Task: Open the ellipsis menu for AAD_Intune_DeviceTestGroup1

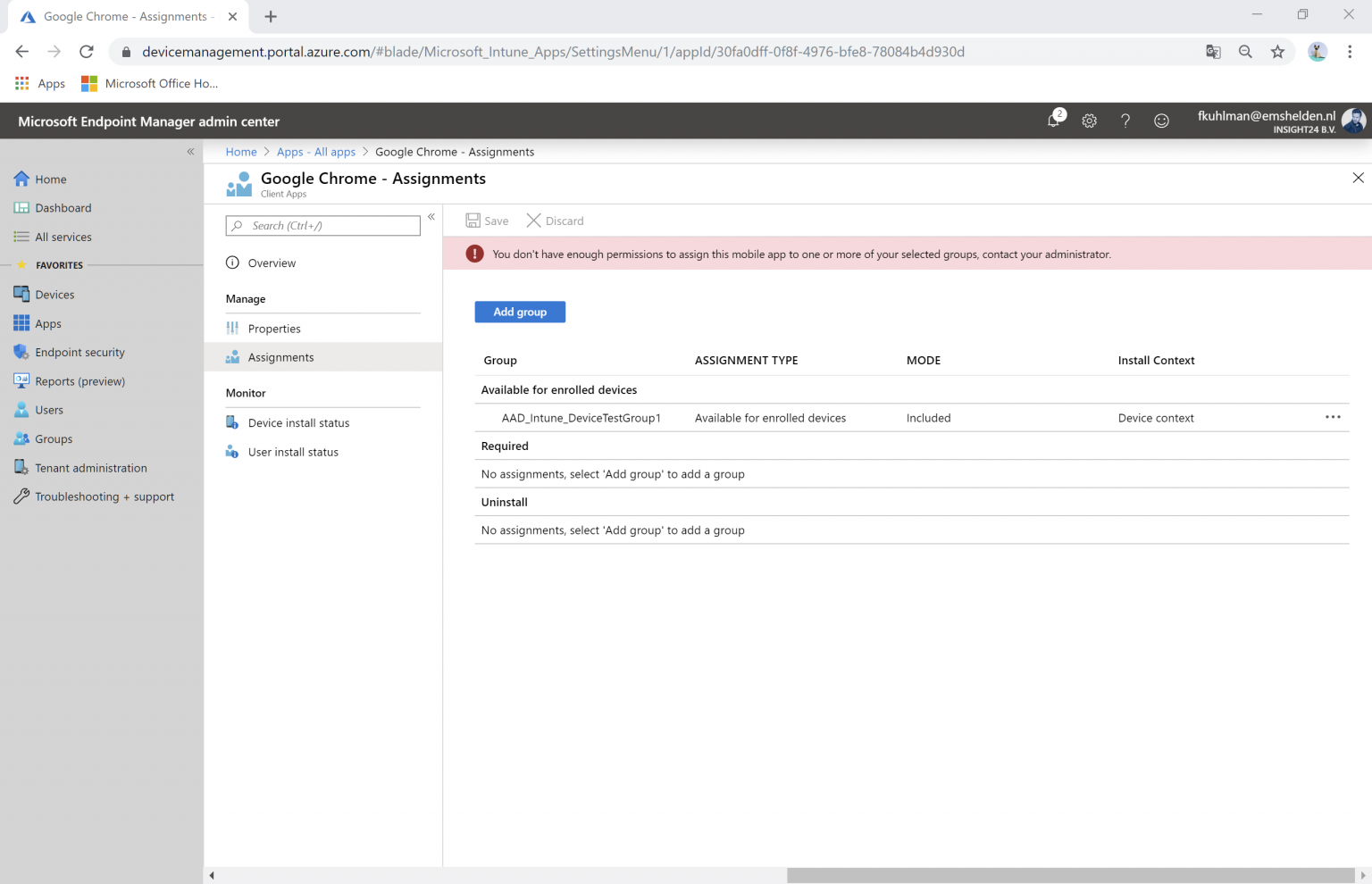Action: 1333,417
